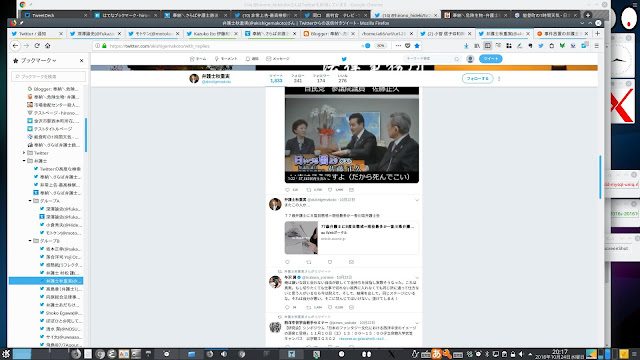The height and width of the screenshot is (360, 640).
Task: Click the four-squares extension icon
Action: tap(509, 46)
